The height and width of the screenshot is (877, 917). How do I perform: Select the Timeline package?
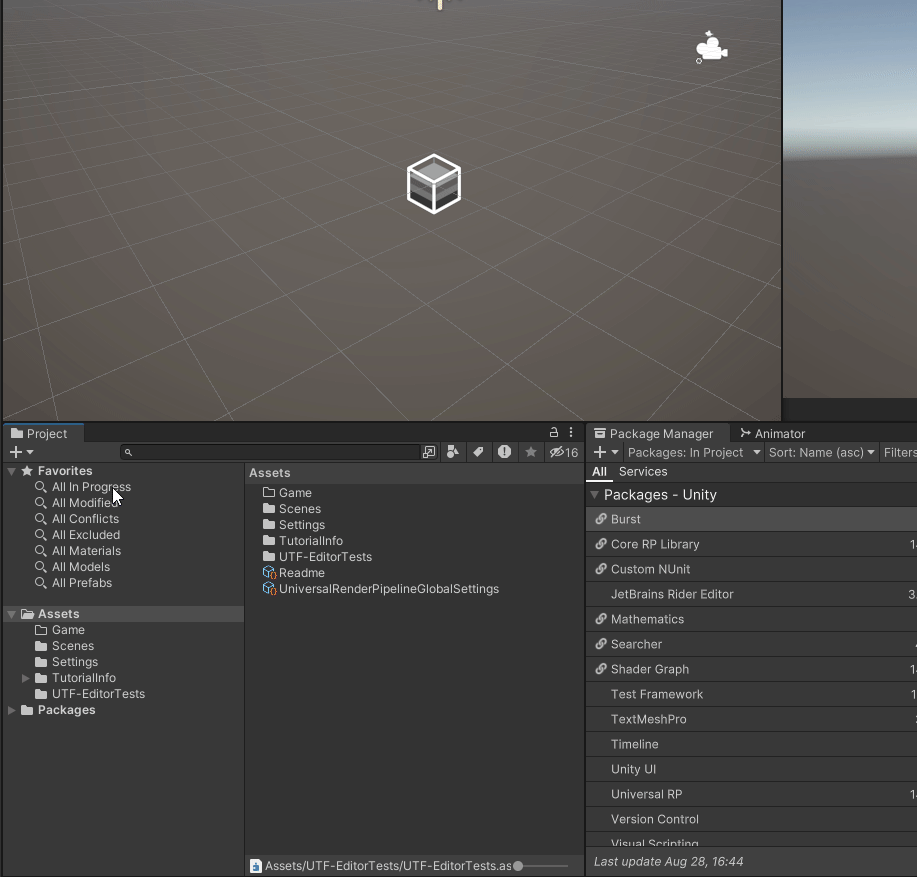(x=751, y=744)
